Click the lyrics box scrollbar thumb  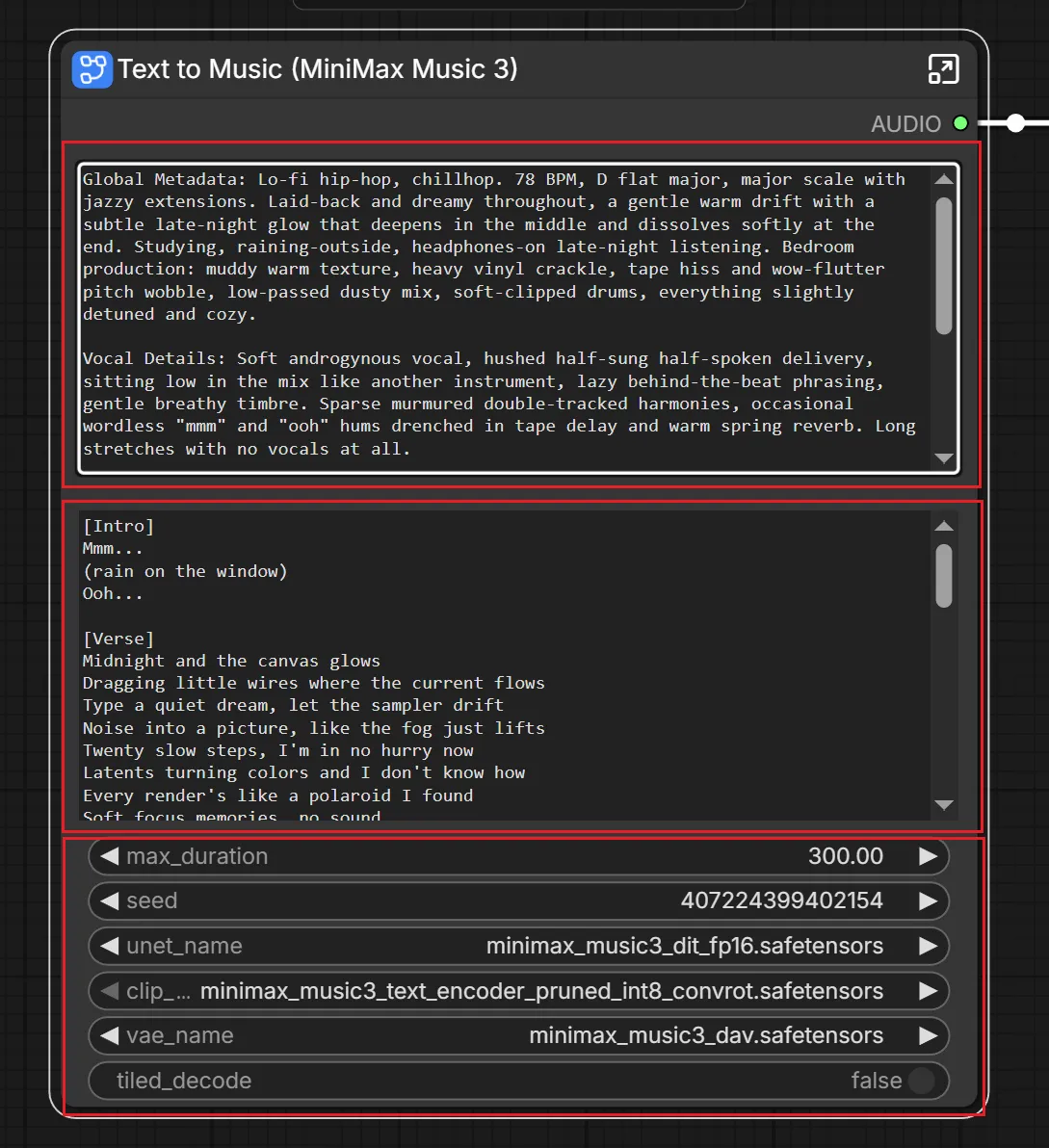pos(944,576)
